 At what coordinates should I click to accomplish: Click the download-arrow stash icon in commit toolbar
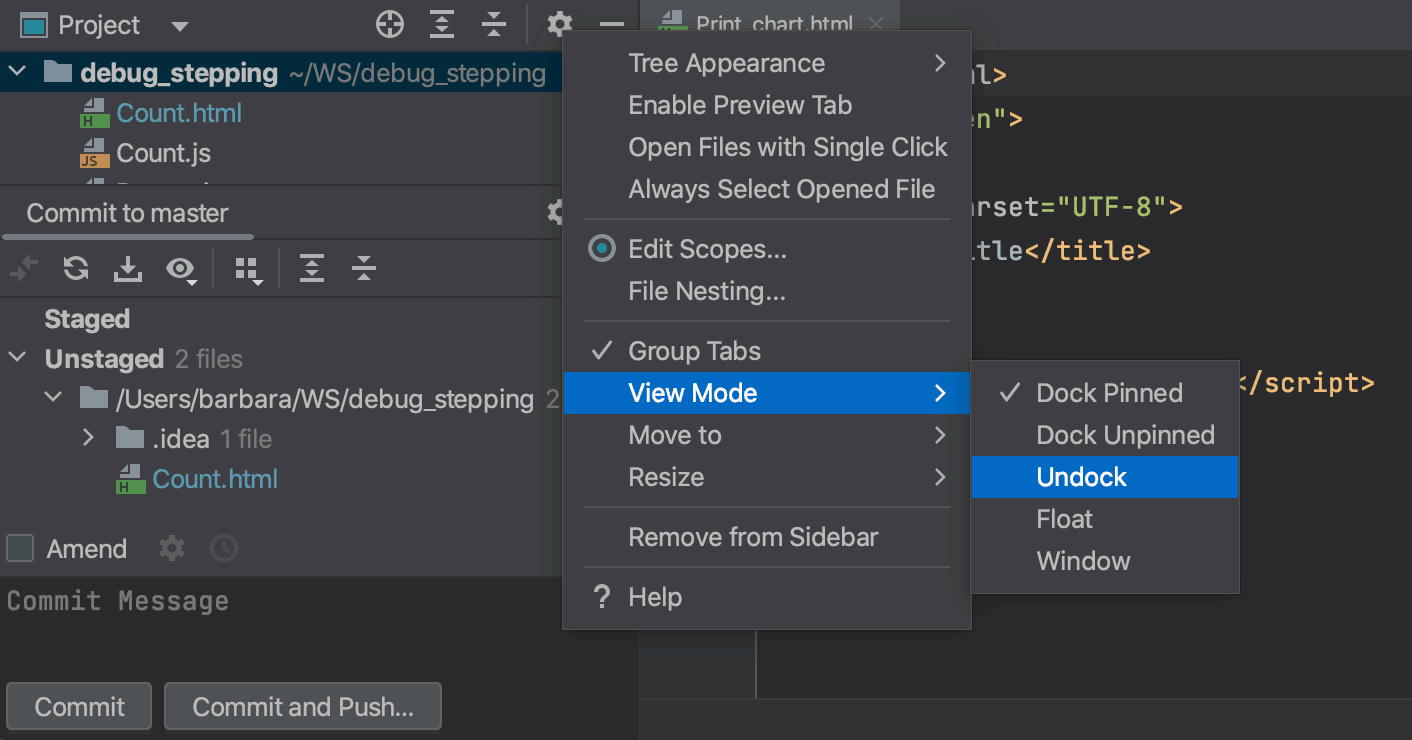(128, 268)
